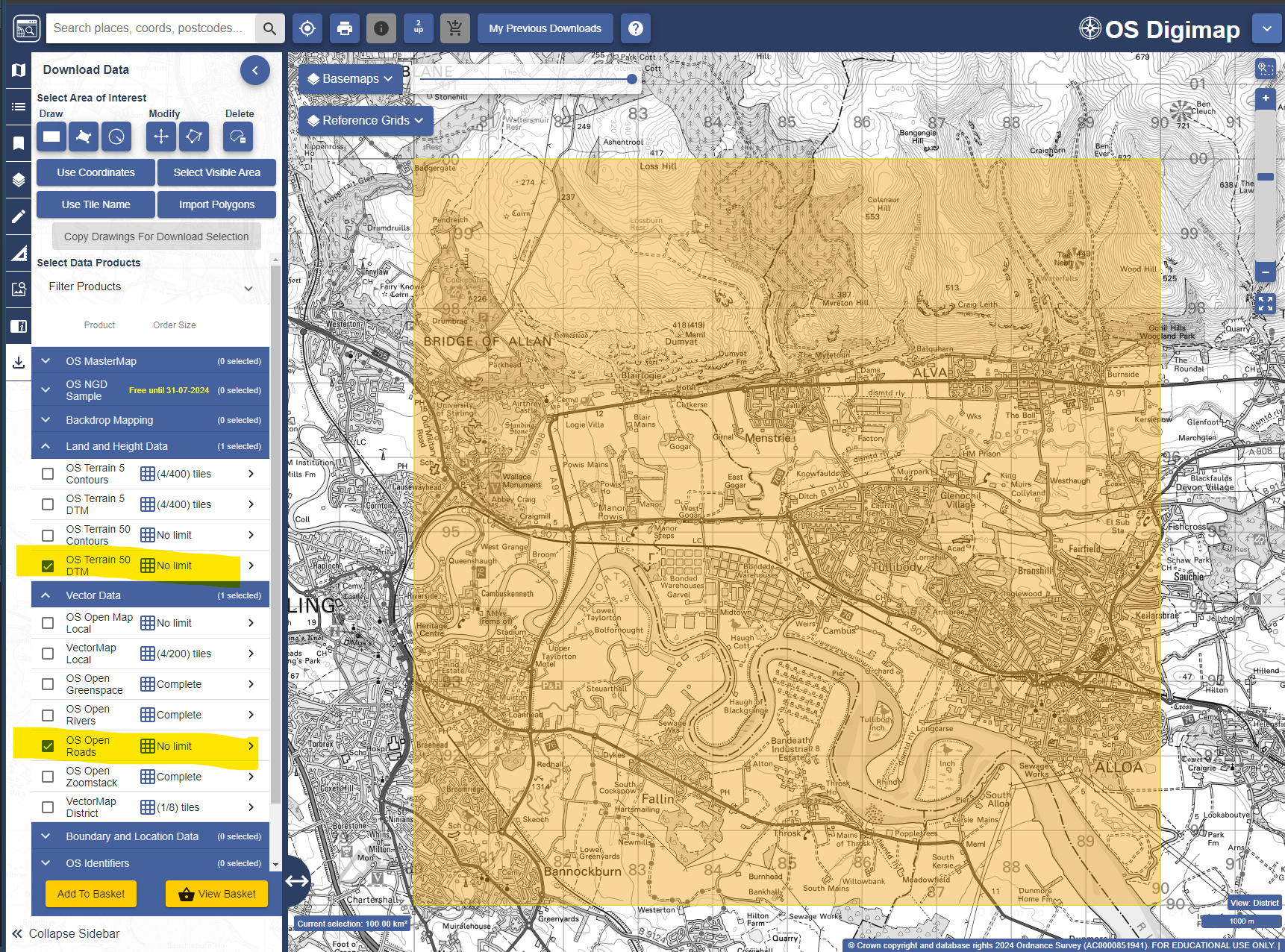
Task: Tick the OS Terrain 50 Contours checkbox
Action: tap(48, 535)
